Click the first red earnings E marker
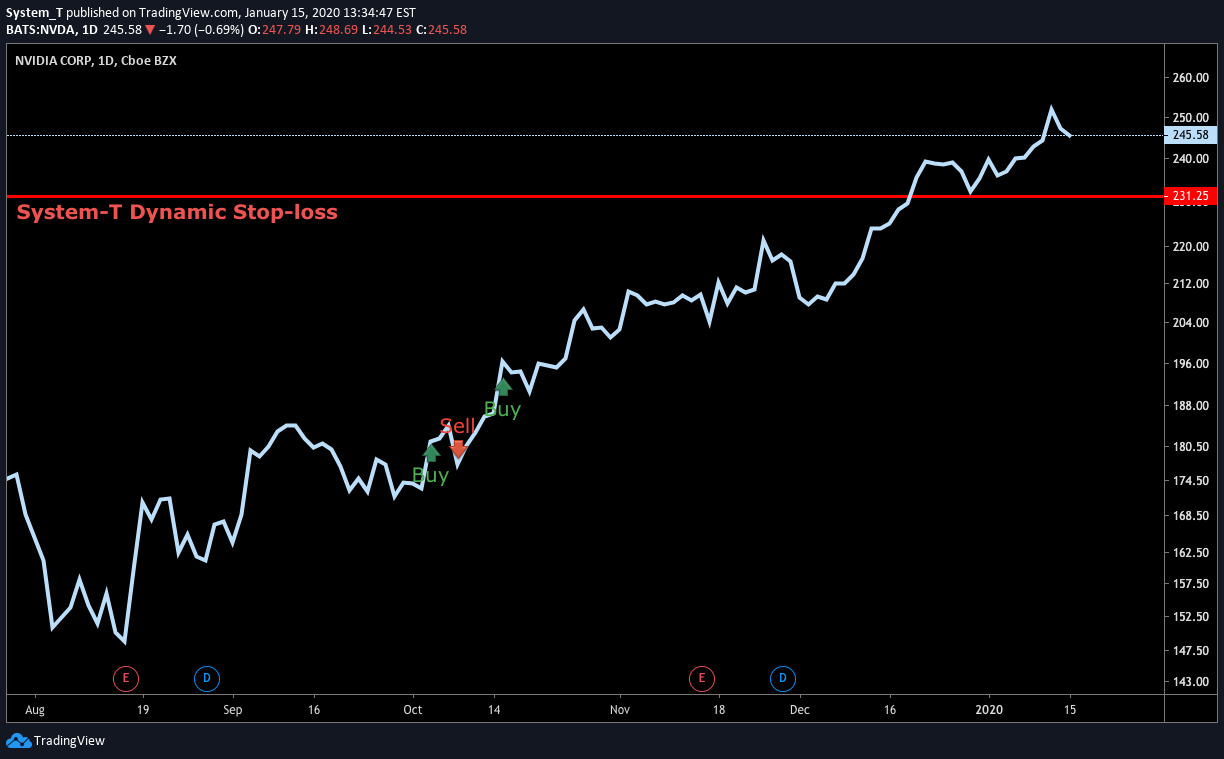The image size is (1224, 759). coord(126,679)
